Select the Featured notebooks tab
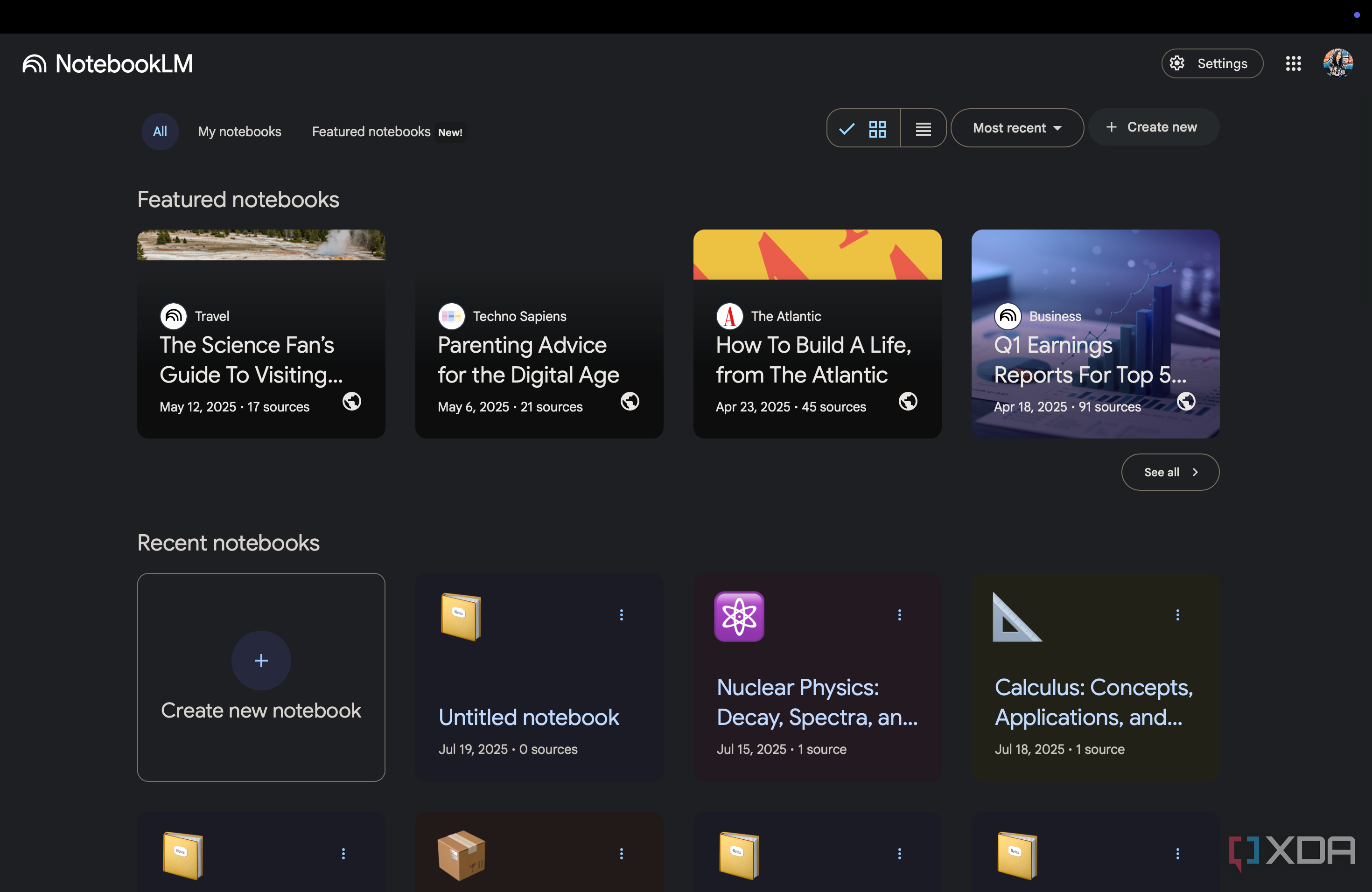This screenshot has width=1372, height=892. 371,132
